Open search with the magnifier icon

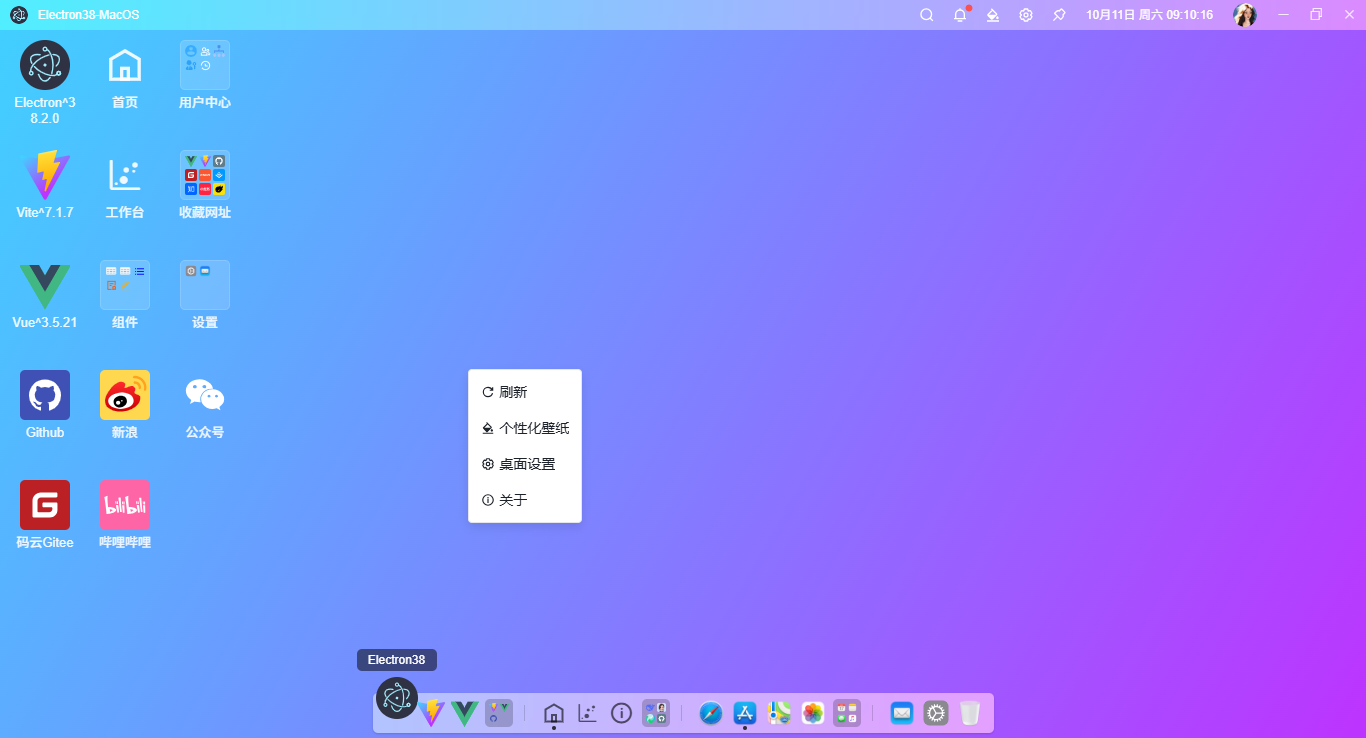coord(927,15)
